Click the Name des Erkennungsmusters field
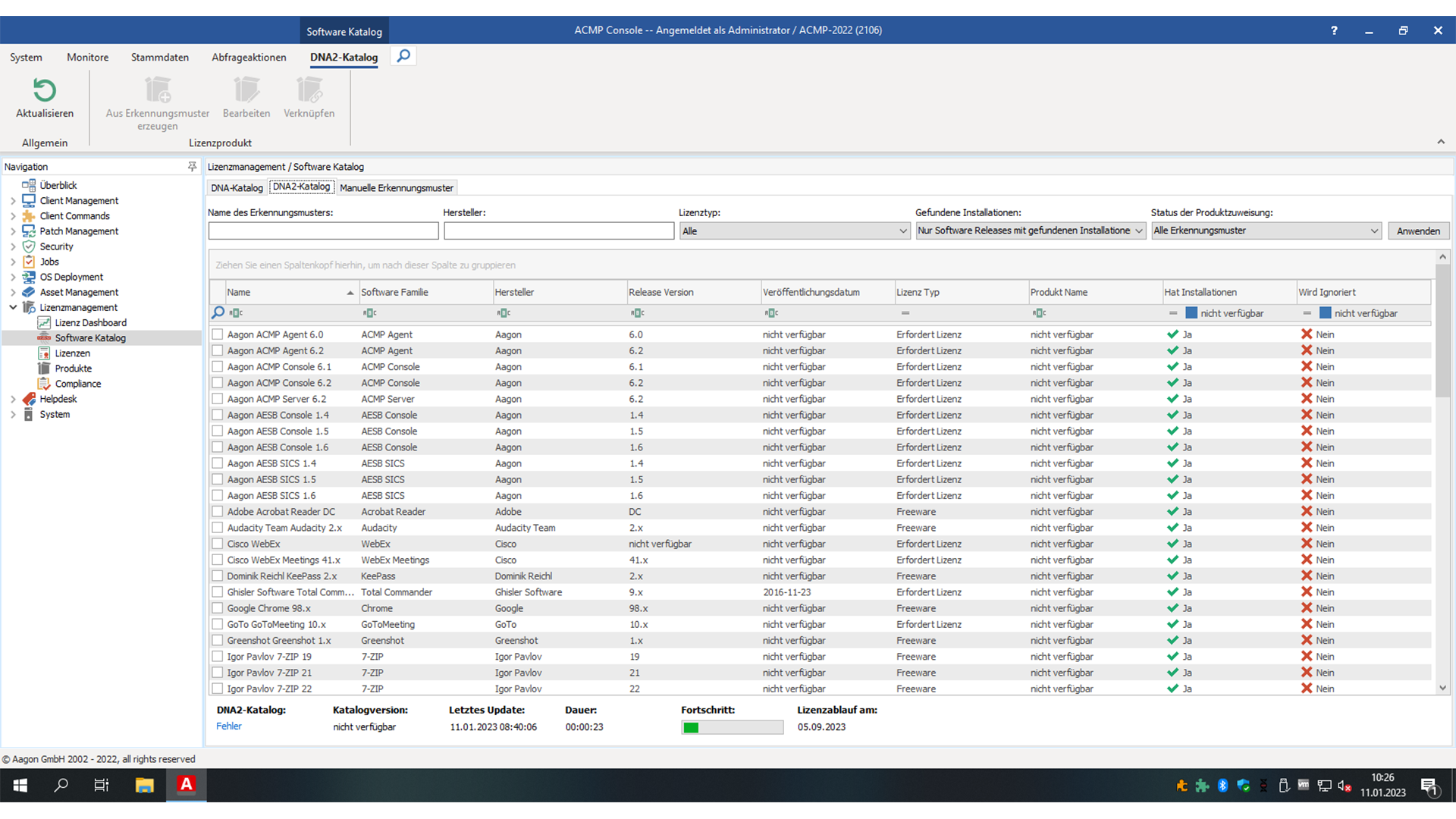The height and width of the screenshot is (819, 1456). [323, 231]
